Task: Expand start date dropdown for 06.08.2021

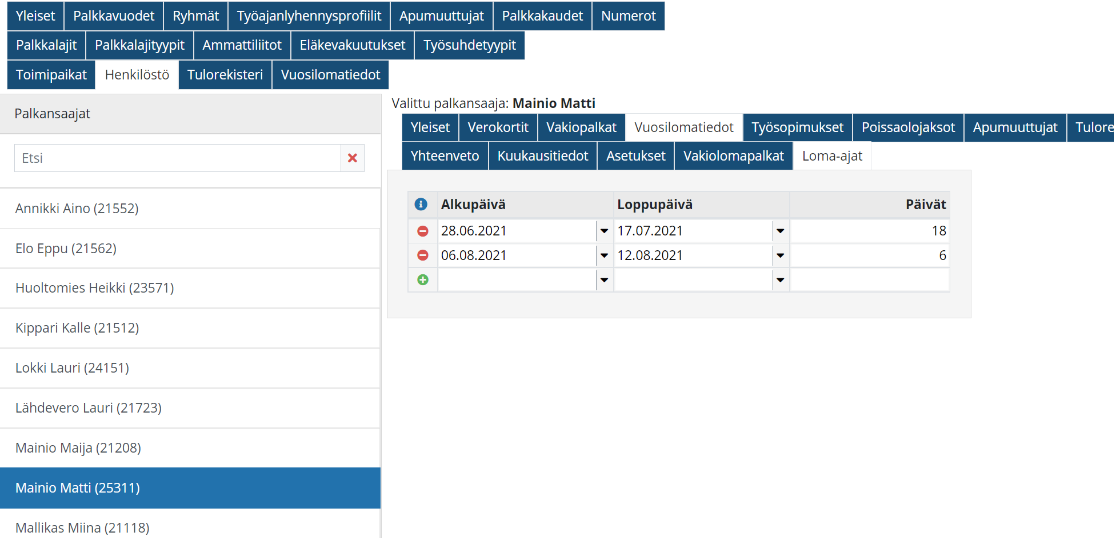Action: click(603, 255)
